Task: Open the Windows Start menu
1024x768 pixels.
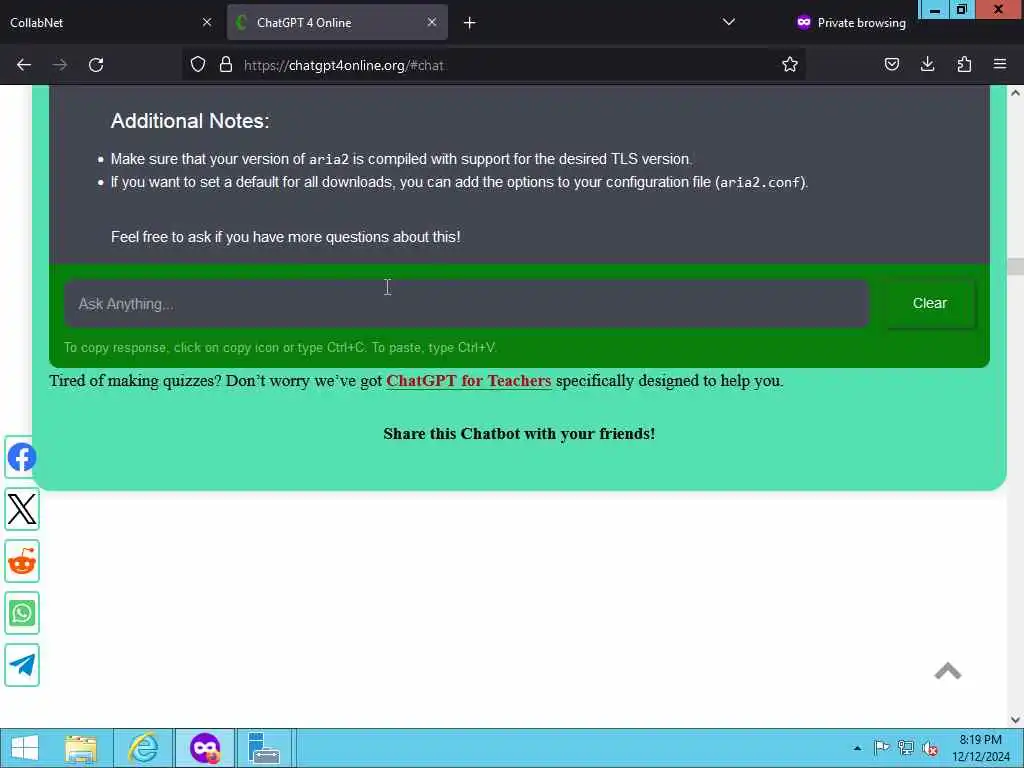Action: [x=24, y=748]
